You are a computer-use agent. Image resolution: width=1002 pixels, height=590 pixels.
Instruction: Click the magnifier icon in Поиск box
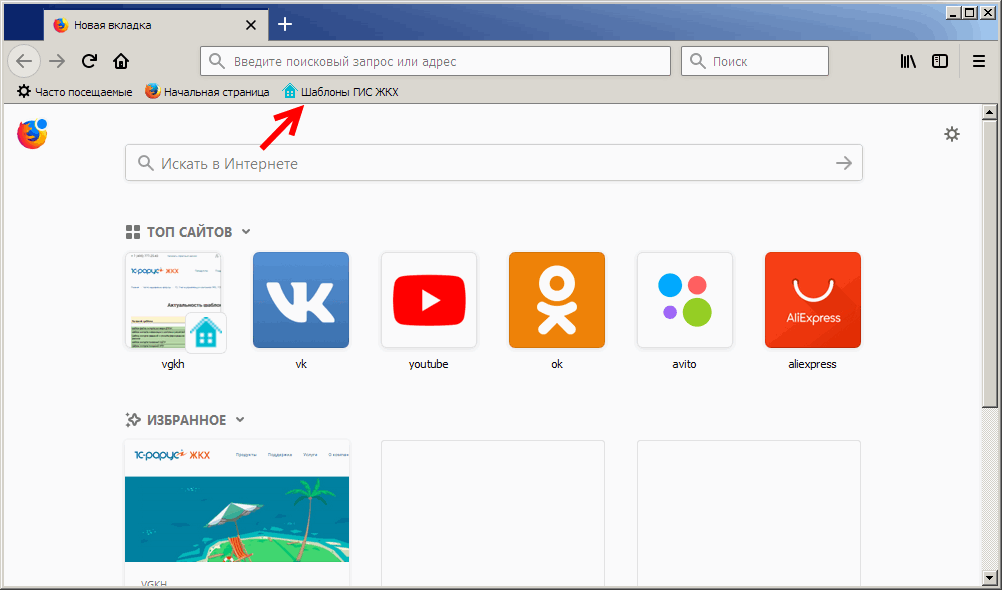698,61
